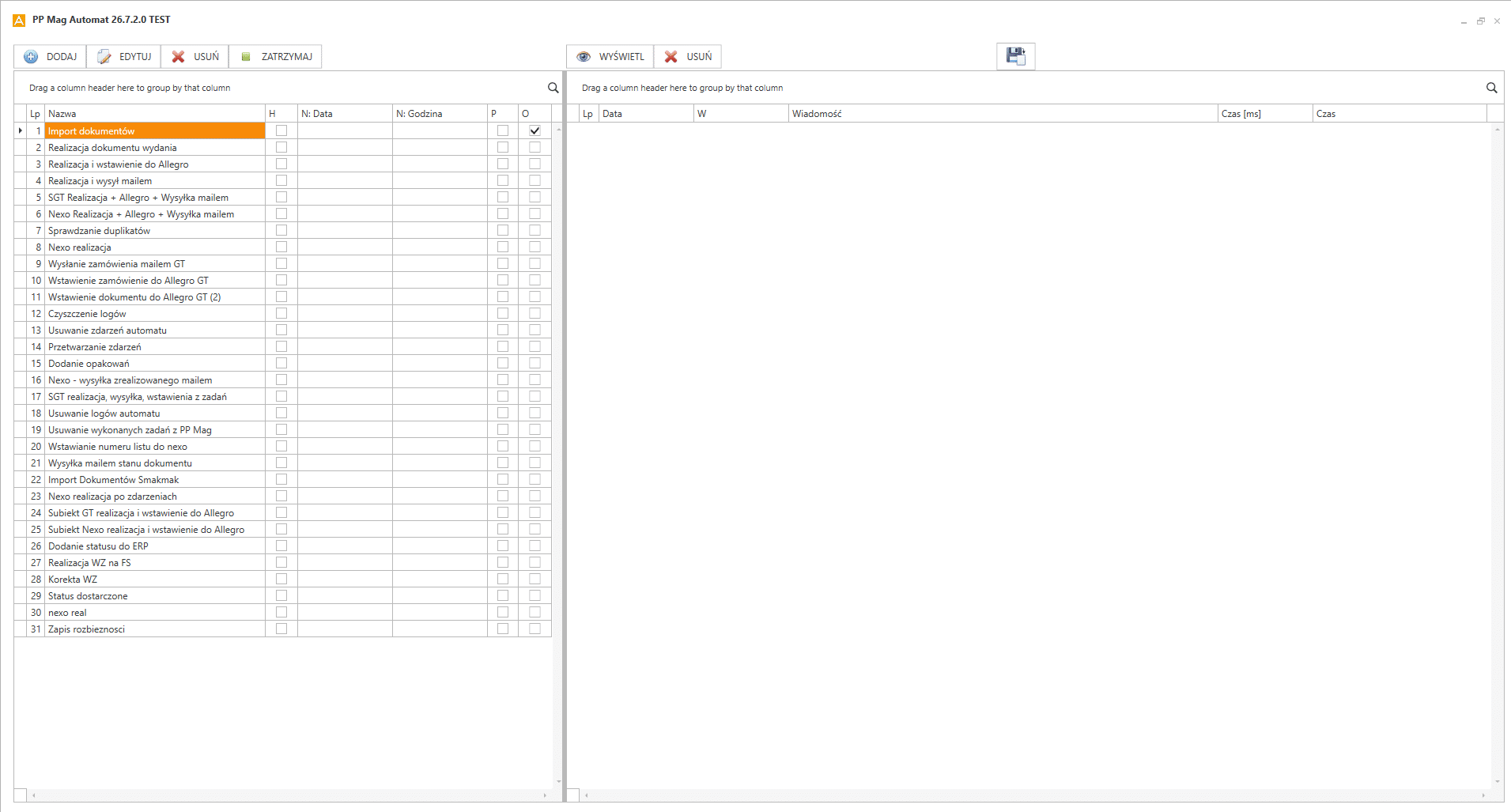This screenshot has height=812, width=1511.
Task: Click the ZATRZYMAJ stop button
Action: click(x=275, y=57)
